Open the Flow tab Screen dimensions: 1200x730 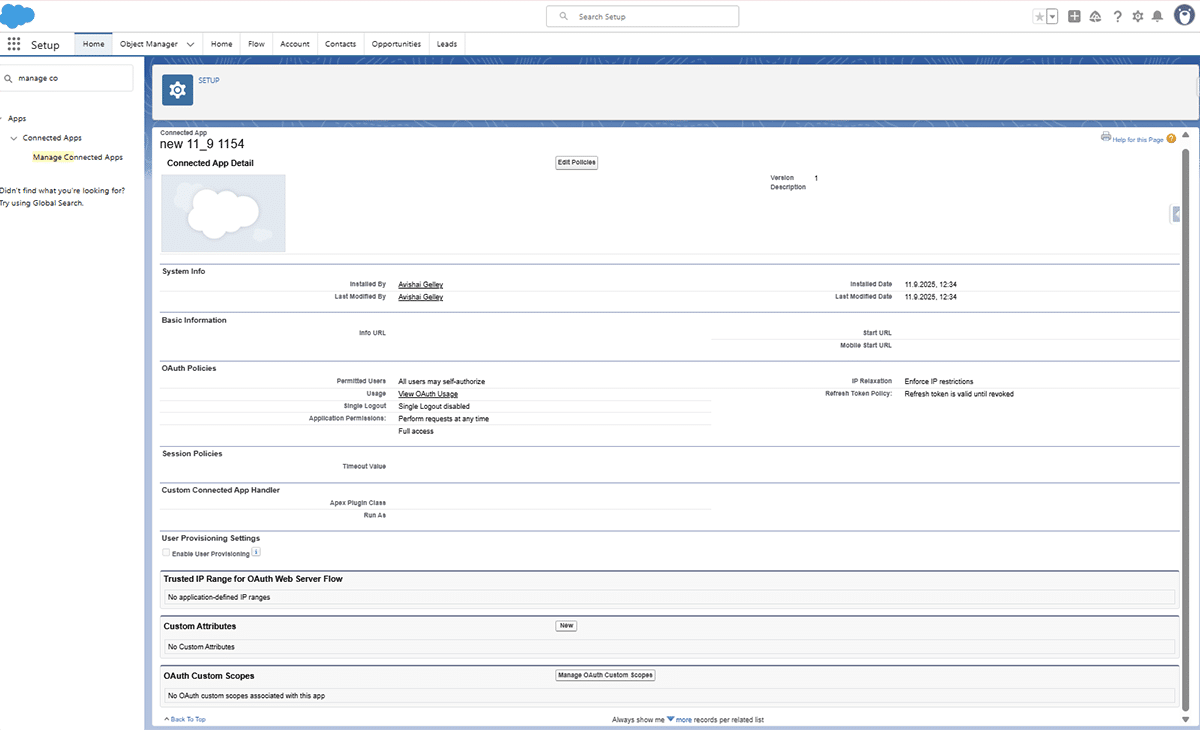click(256, 44)
